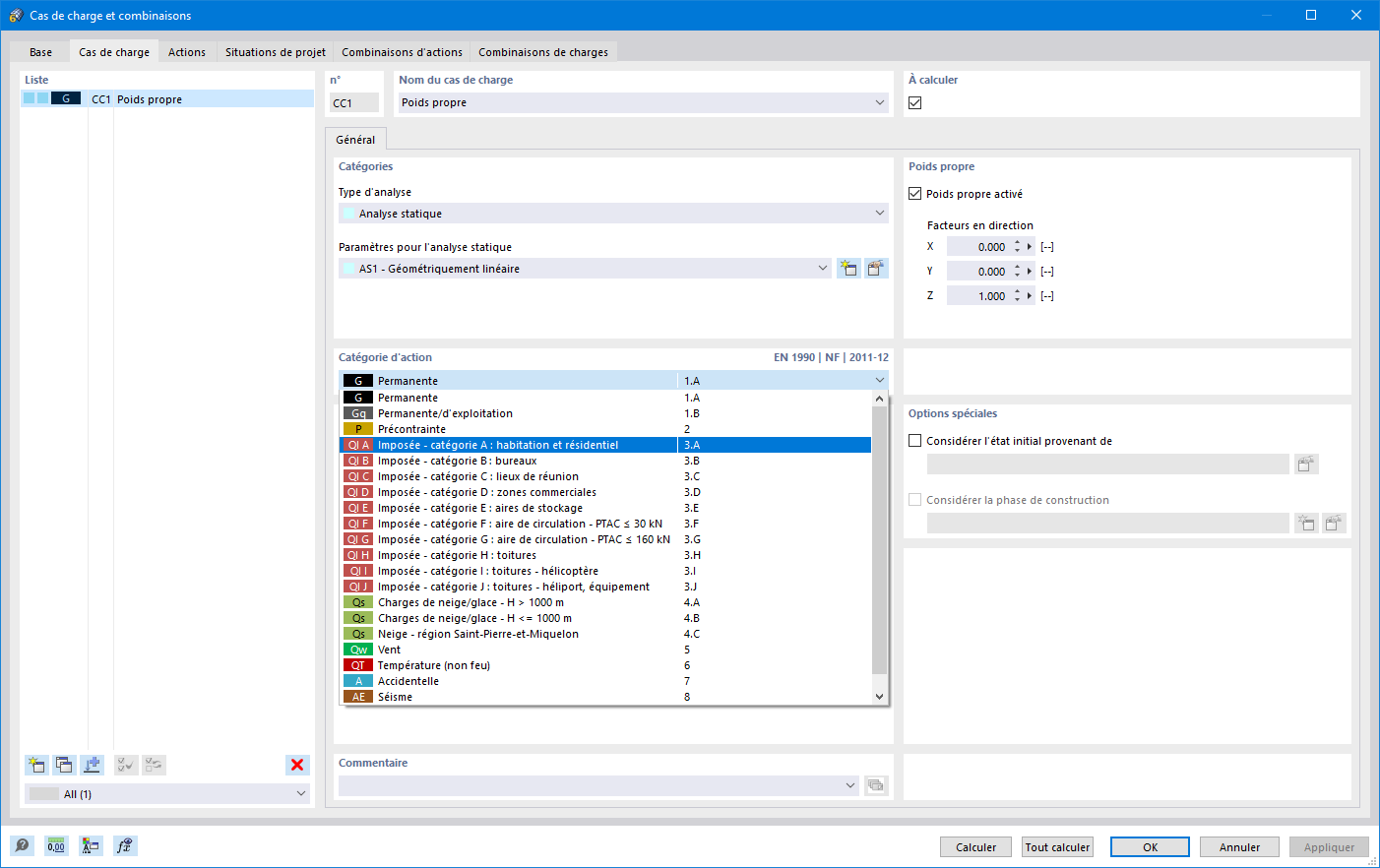Enable 'Considérer l'état initial provenant de'
1380x868 pixels.
tap(915, 441)
